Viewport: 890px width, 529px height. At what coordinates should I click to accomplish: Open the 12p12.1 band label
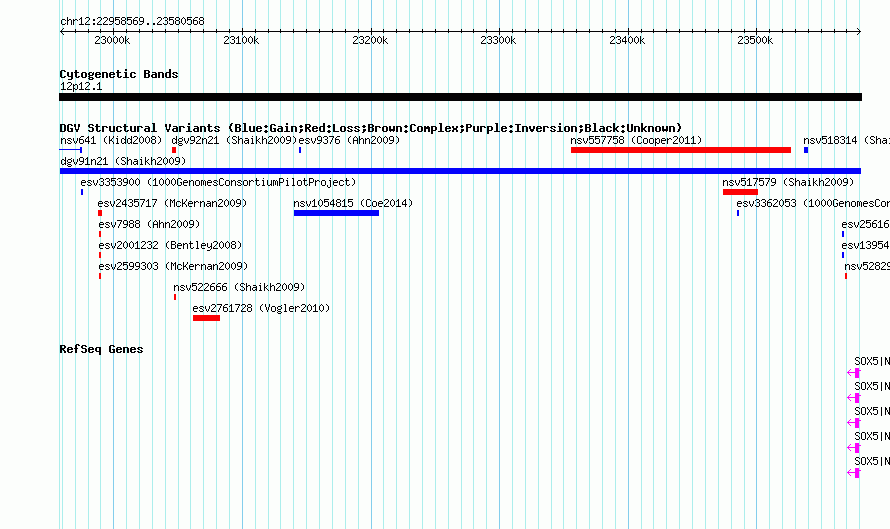[81, 86]
